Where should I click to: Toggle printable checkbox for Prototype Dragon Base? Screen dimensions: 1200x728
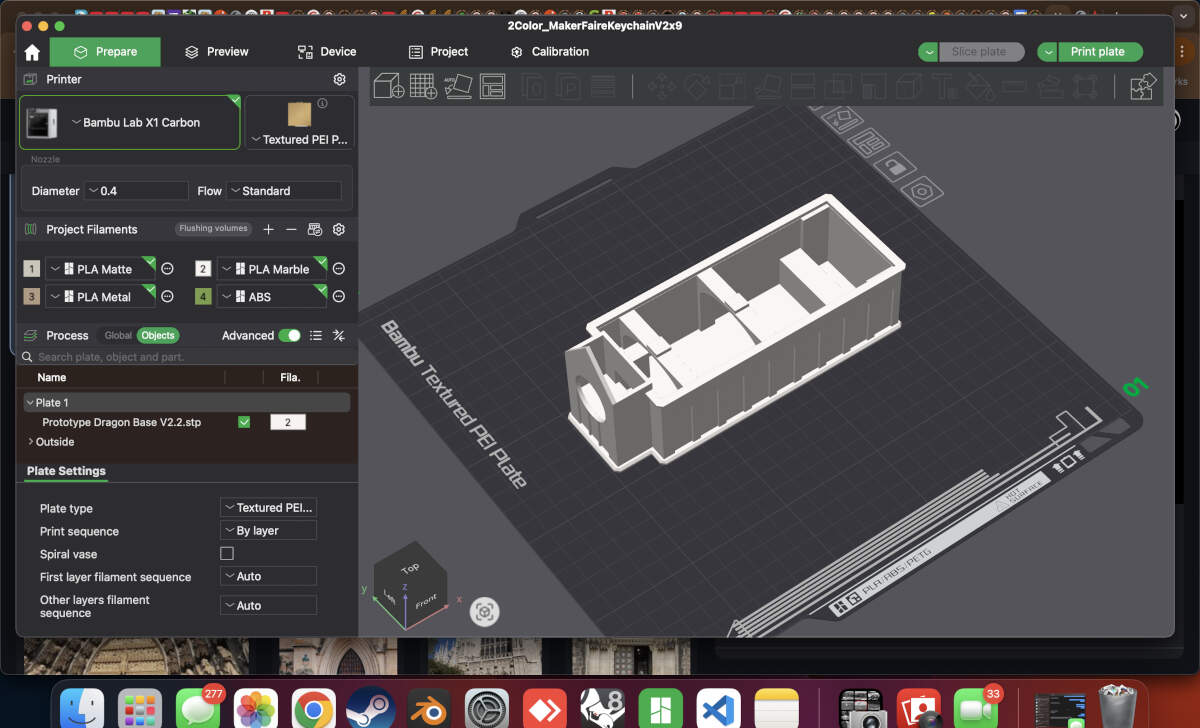click(x=244, y=422)
